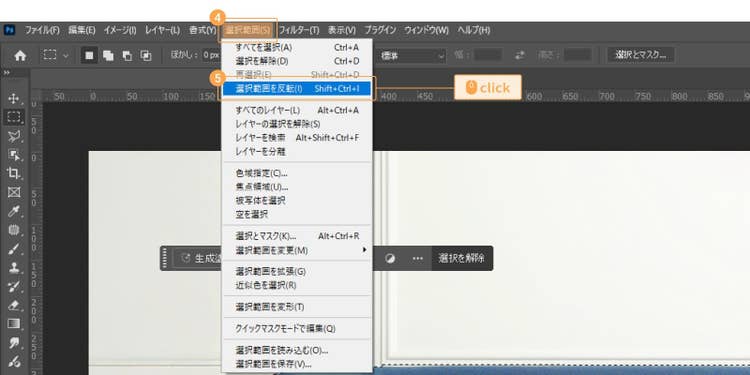Click the mask icon in contextual task bar
750x375 pixels.
390,259
